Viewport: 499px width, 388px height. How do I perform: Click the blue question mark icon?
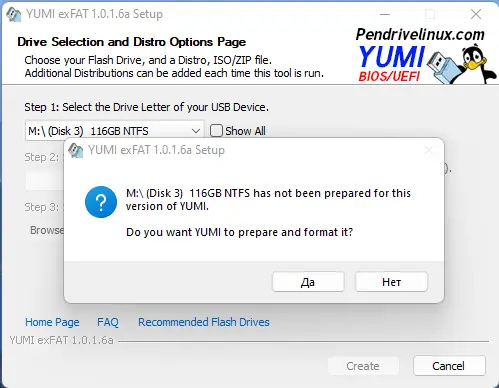click(101, 202)
